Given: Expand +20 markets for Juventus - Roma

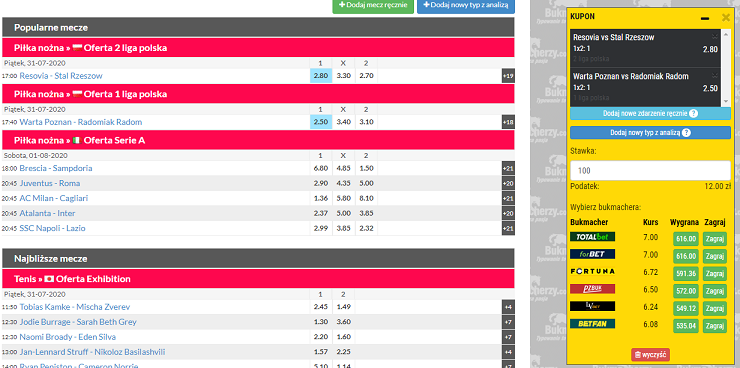Looking at the screenshot, I should coord(508,184).
